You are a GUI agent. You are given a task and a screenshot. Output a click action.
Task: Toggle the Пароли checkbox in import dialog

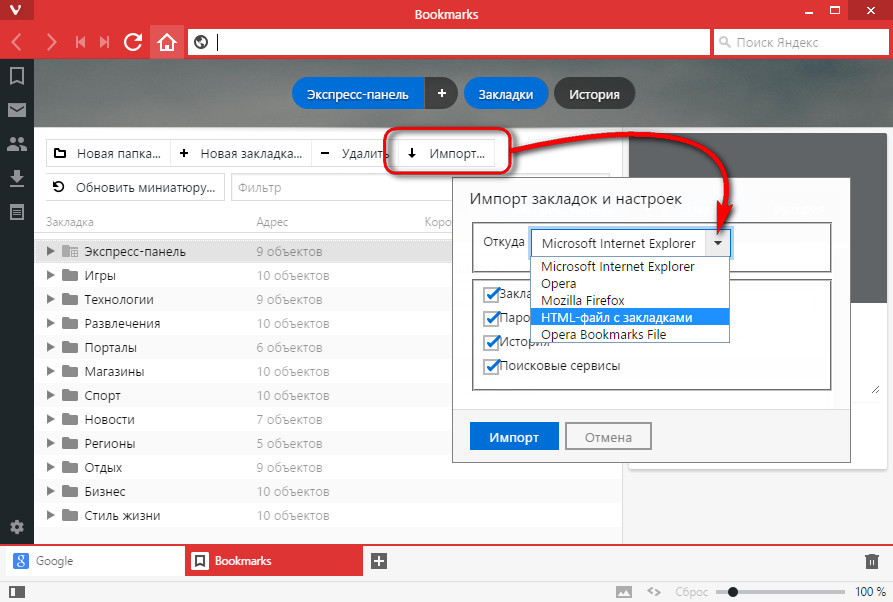coord(491,318)
